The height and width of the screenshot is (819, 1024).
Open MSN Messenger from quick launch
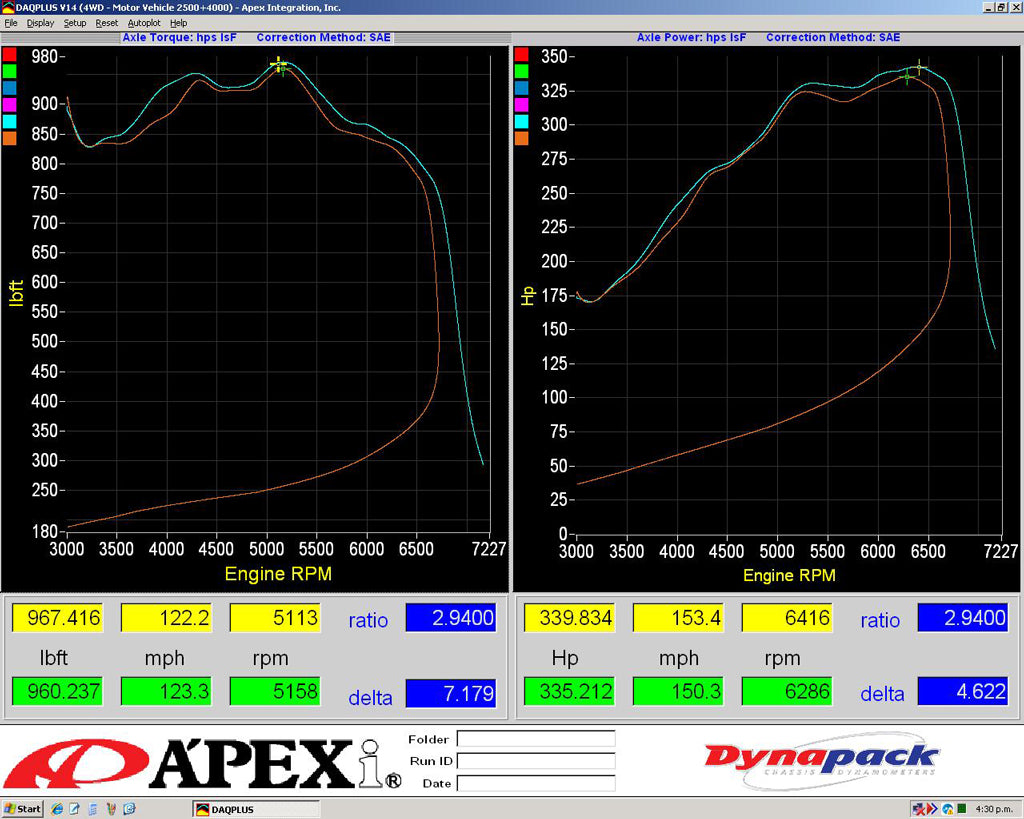(x=128, y=808)
